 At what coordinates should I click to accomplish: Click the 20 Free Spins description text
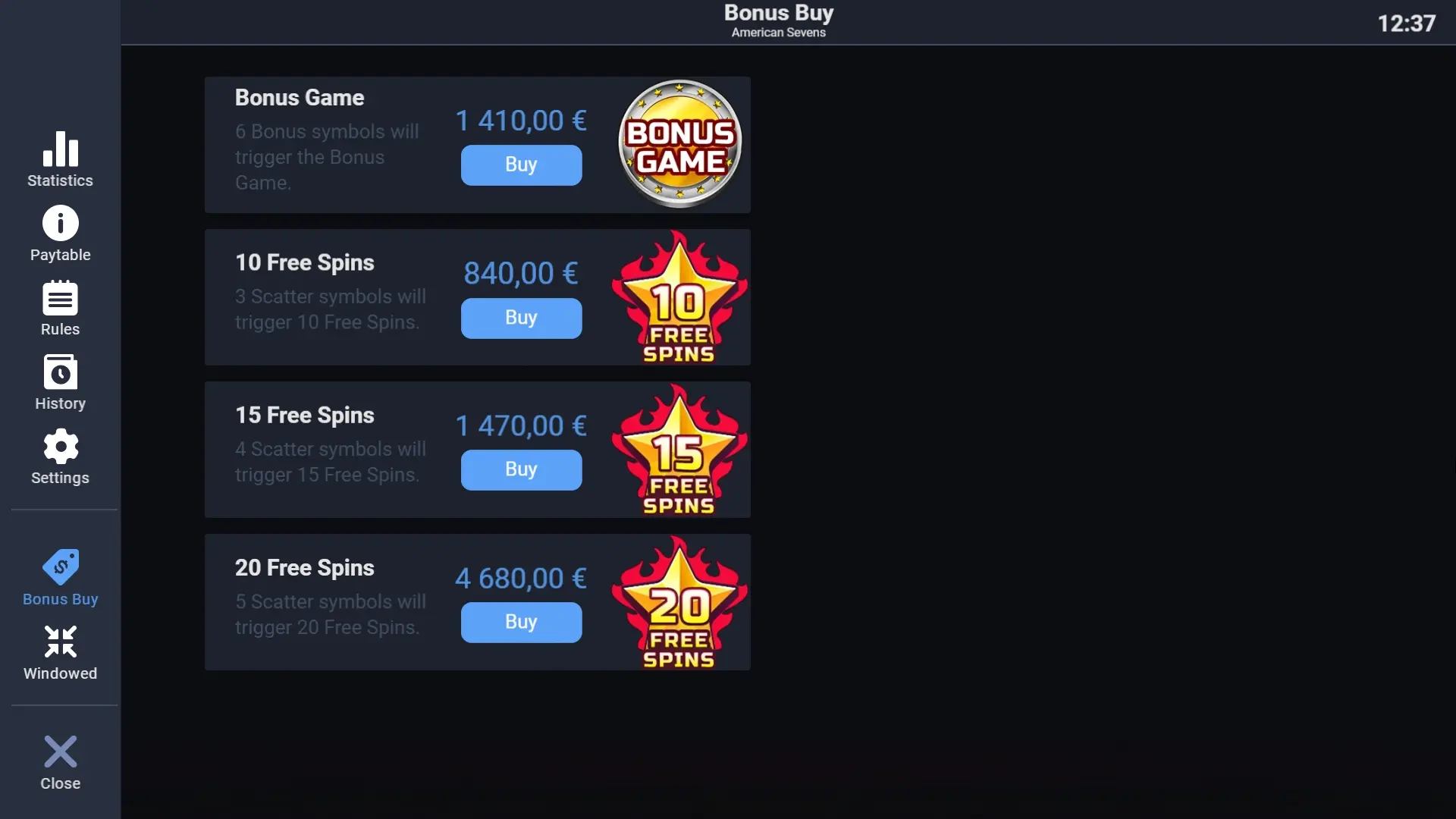[331, 614]
